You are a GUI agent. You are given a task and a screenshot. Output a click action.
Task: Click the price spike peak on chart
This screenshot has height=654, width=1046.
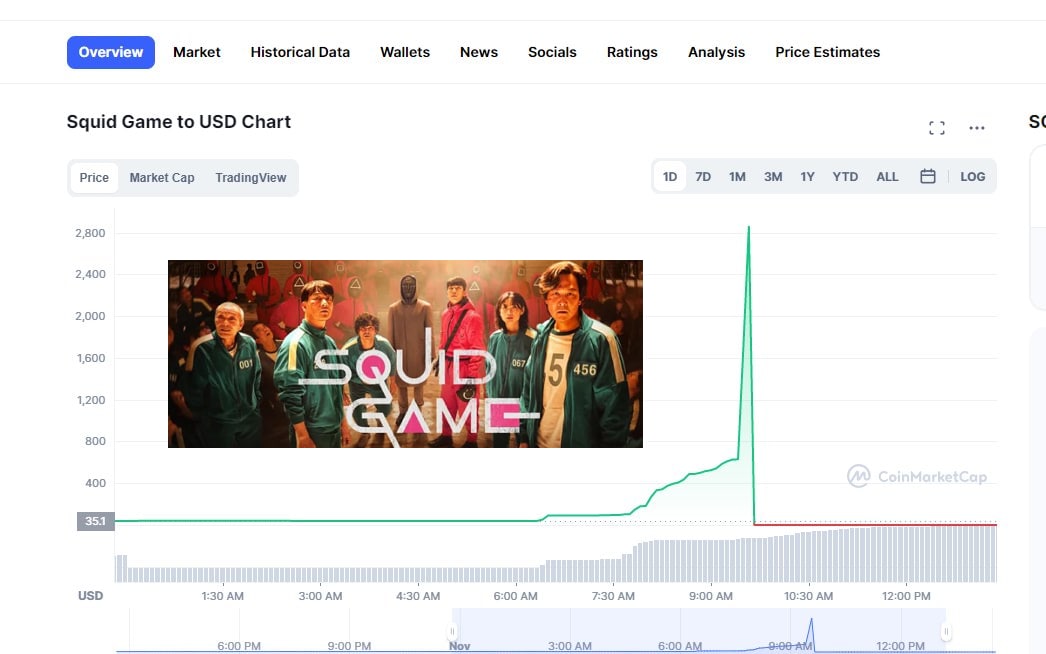pyautogui.click(x=748, y=228)
